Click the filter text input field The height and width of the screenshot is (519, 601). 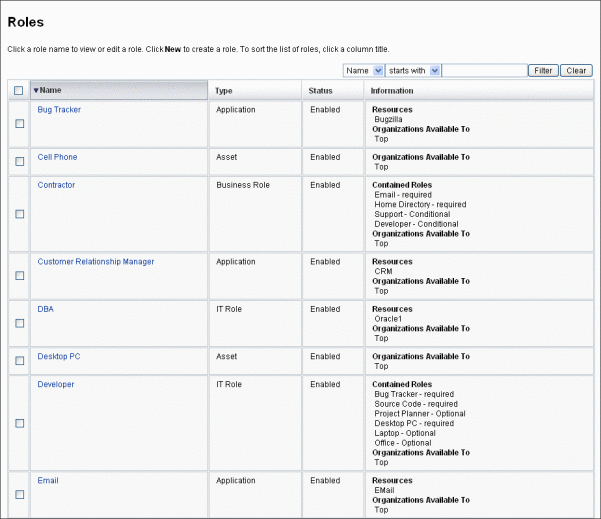(x=484, y=71)
